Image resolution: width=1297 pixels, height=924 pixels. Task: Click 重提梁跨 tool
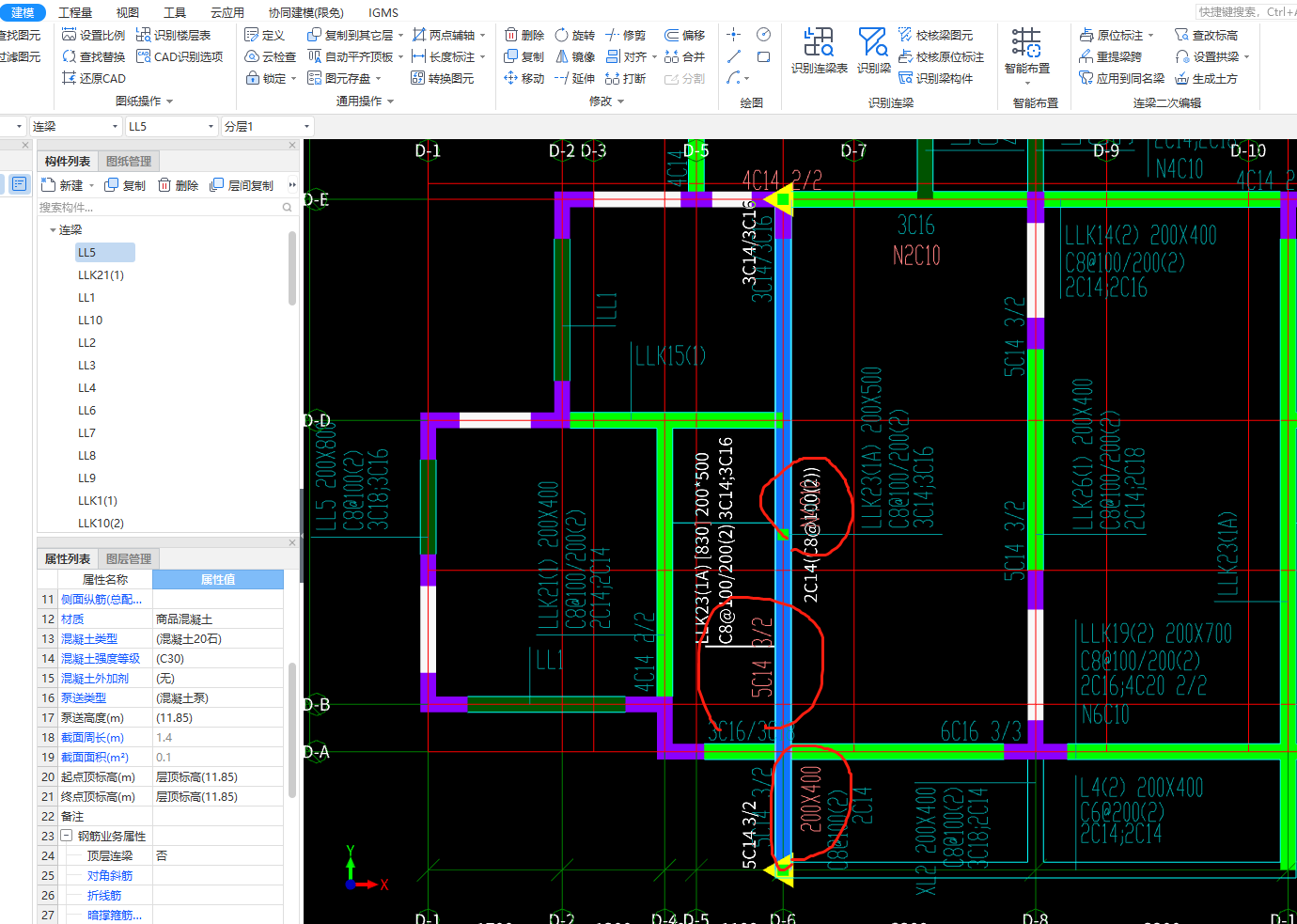click(x=1110, y=56)
